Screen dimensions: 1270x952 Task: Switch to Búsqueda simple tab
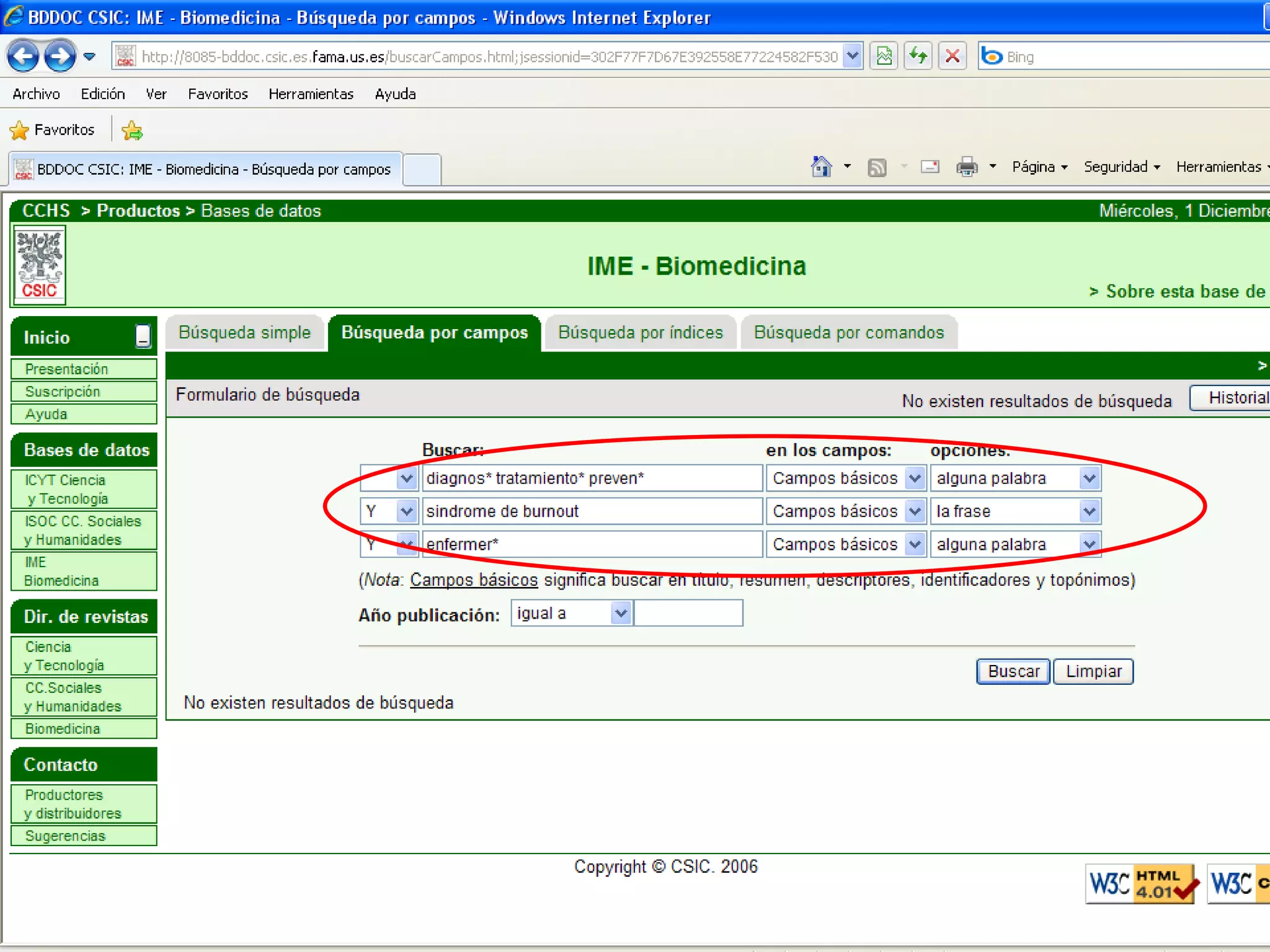tap(244, 333)
